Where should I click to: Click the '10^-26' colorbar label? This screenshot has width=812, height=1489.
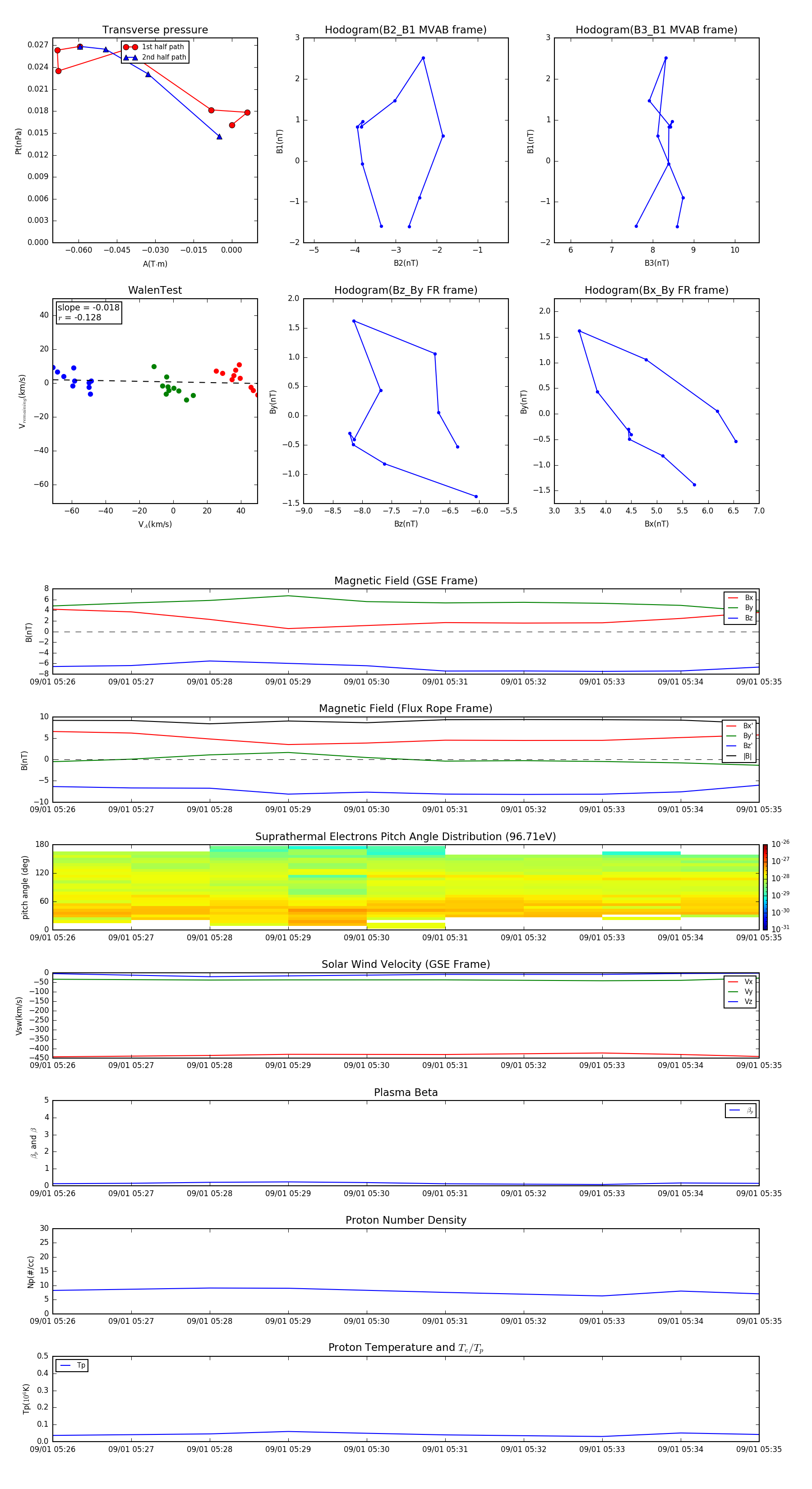click(x=780, y=844)
